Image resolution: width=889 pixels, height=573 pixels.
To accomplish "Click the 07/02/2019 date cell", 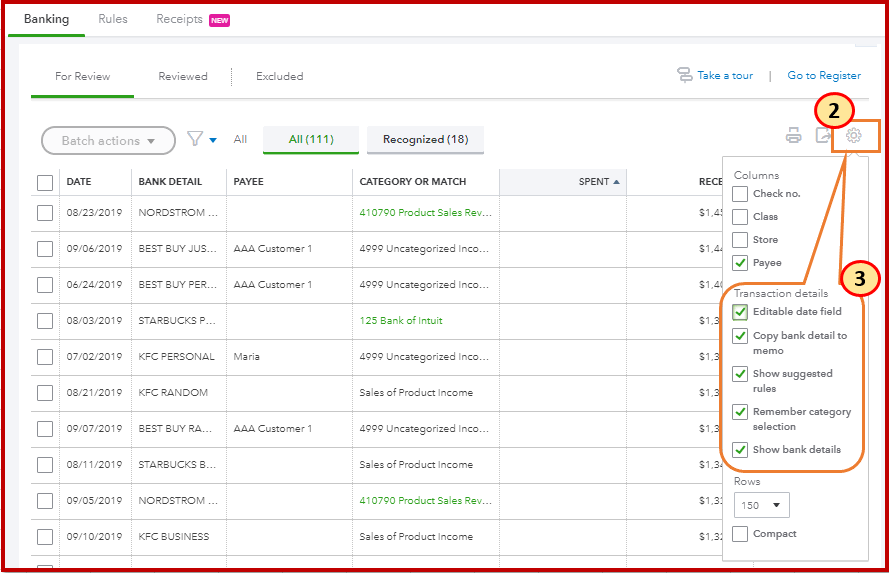I will 94,356.
